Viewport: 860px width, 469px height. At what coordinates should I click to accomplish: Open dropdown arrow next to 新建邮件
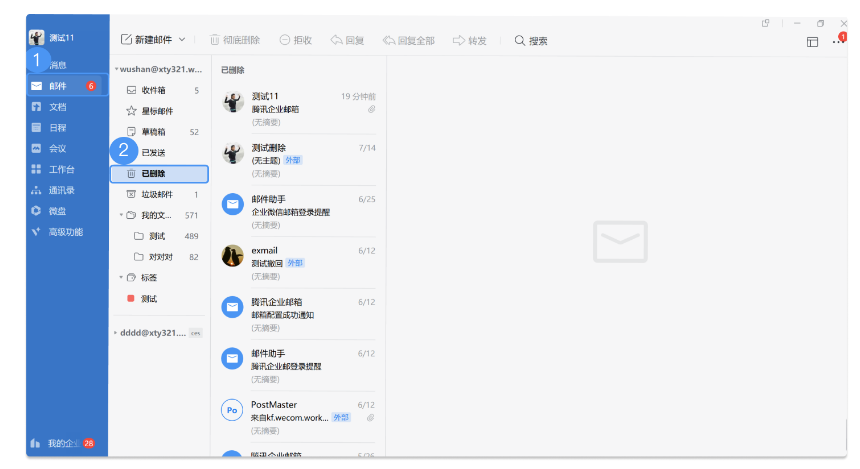point(182,39)
